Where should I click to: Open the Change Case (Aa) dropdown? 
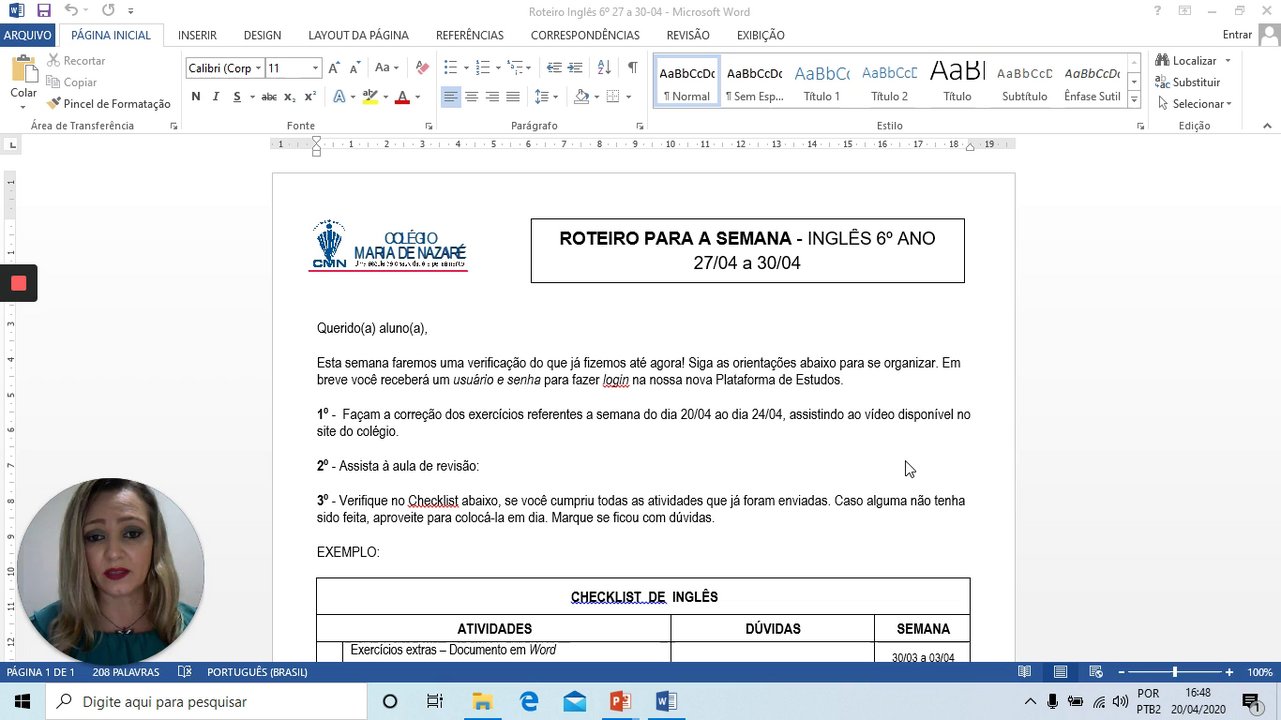point(386,68)
